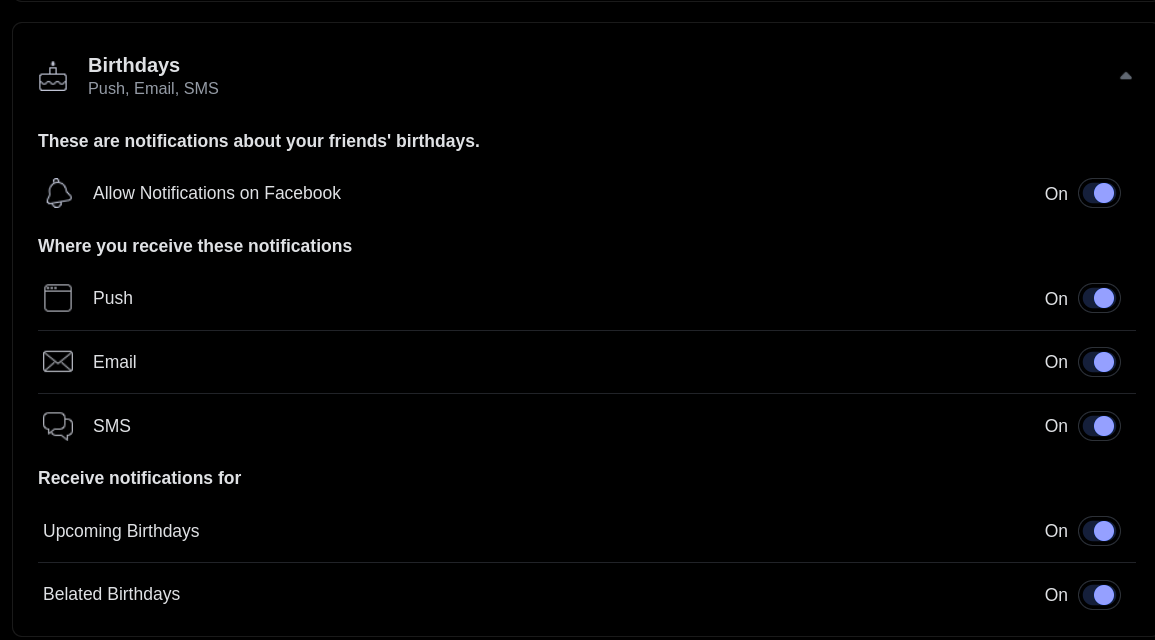1155x640 pixels.
Task: Select the Belated Birthdays label
Action: 111,594
